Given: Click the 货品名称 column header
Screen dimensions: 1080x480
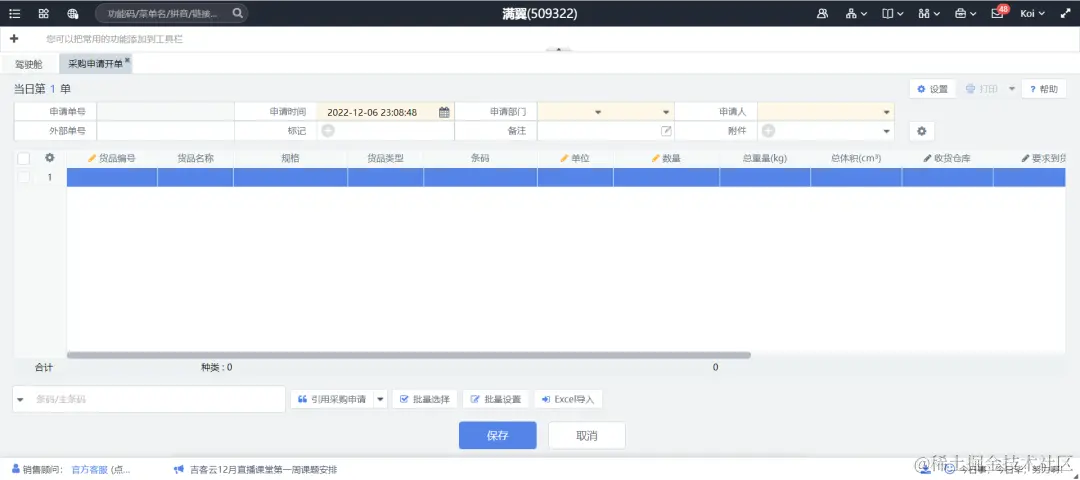Looking at the screenshot, I should point(196,158).
